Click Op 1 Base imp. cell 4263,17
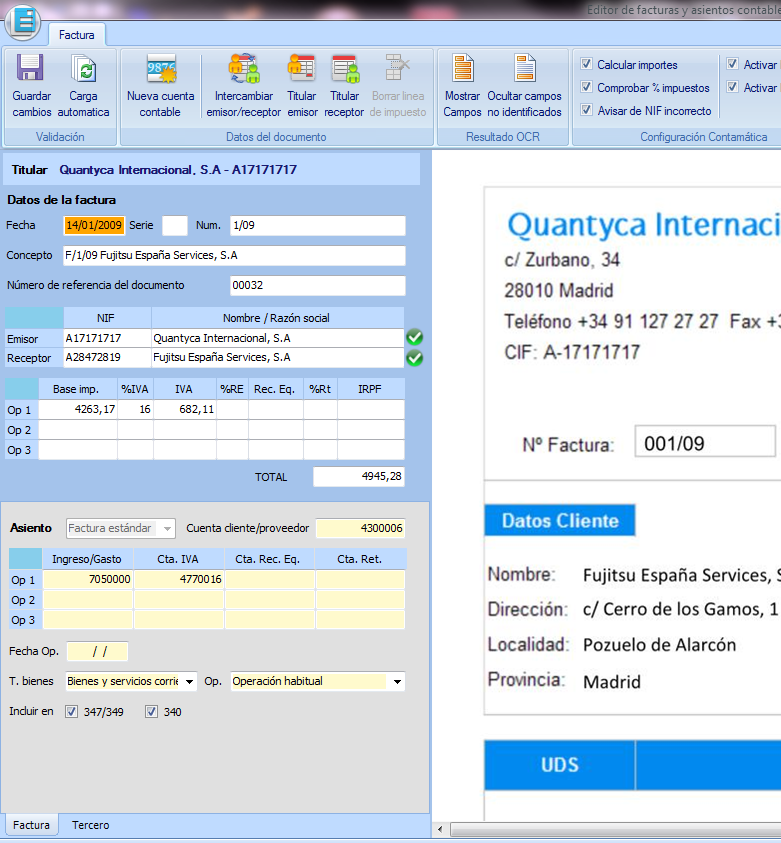781x843 pixels. [78, 410]
